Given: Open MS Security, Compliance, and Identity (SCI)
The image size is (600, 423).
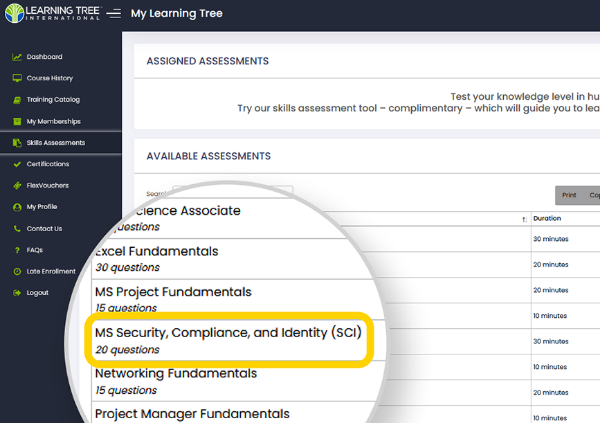Looking at the screenshot, I should (228, 332).
